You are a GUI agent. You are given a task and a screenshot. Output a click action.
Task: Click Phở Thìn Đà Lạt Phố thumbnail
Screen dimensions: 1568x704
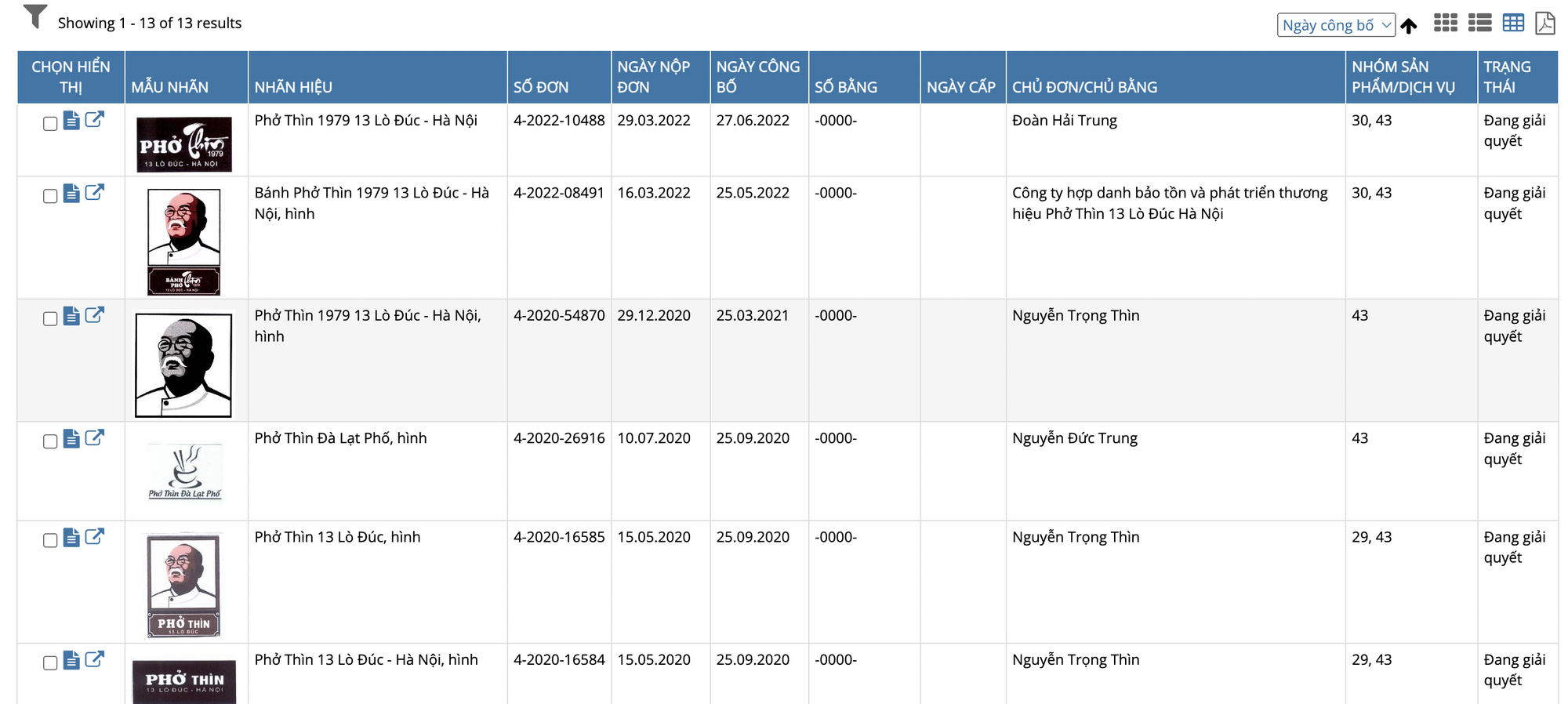[x=185, y=472]
